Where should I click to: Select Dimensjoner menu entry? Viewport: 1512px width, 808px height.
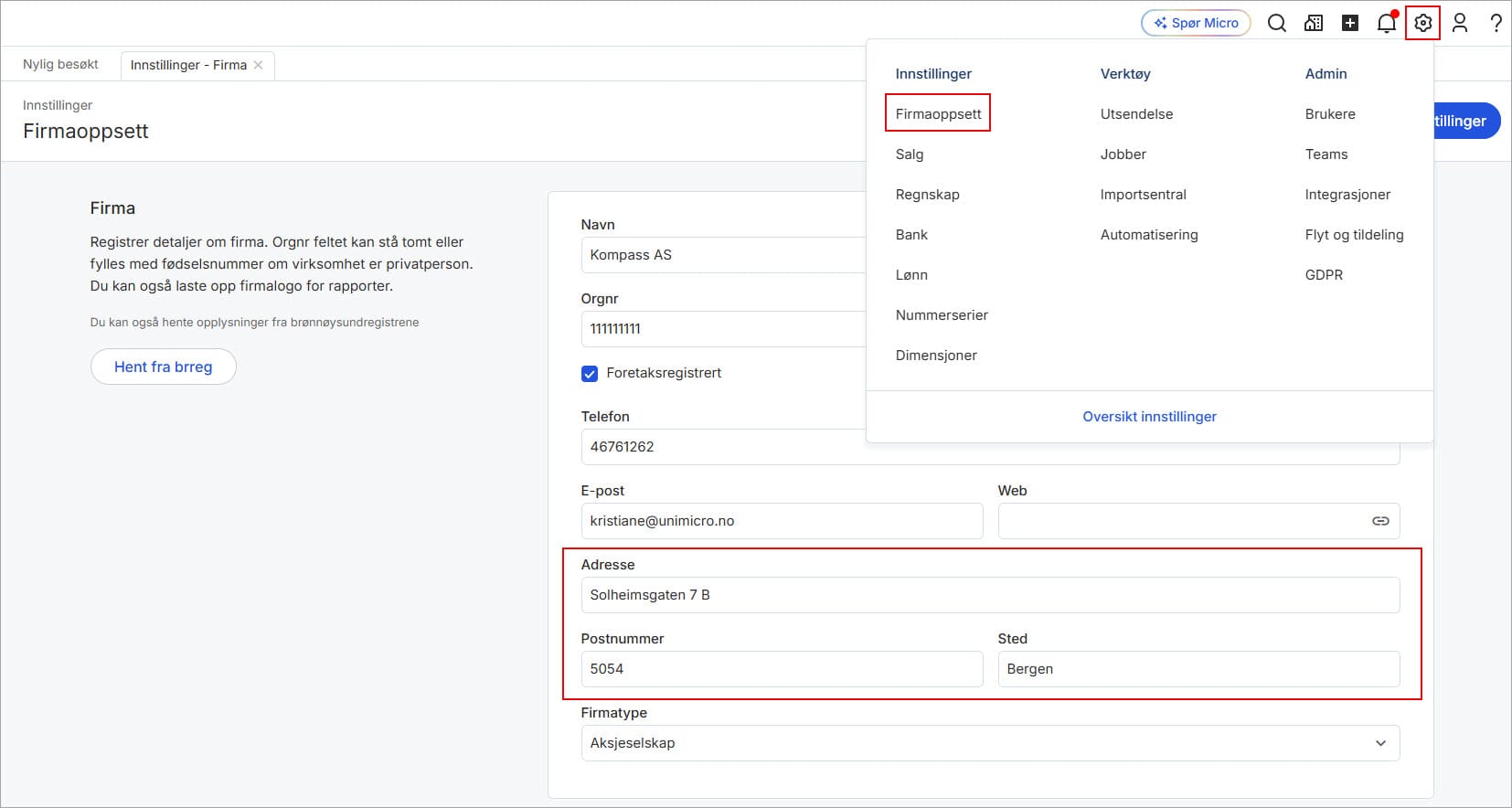(936, 356)
